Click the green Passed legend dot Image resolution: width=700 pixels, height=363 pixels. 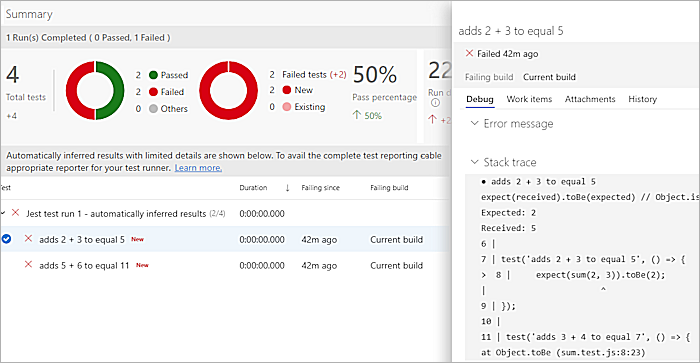point(153,75)
